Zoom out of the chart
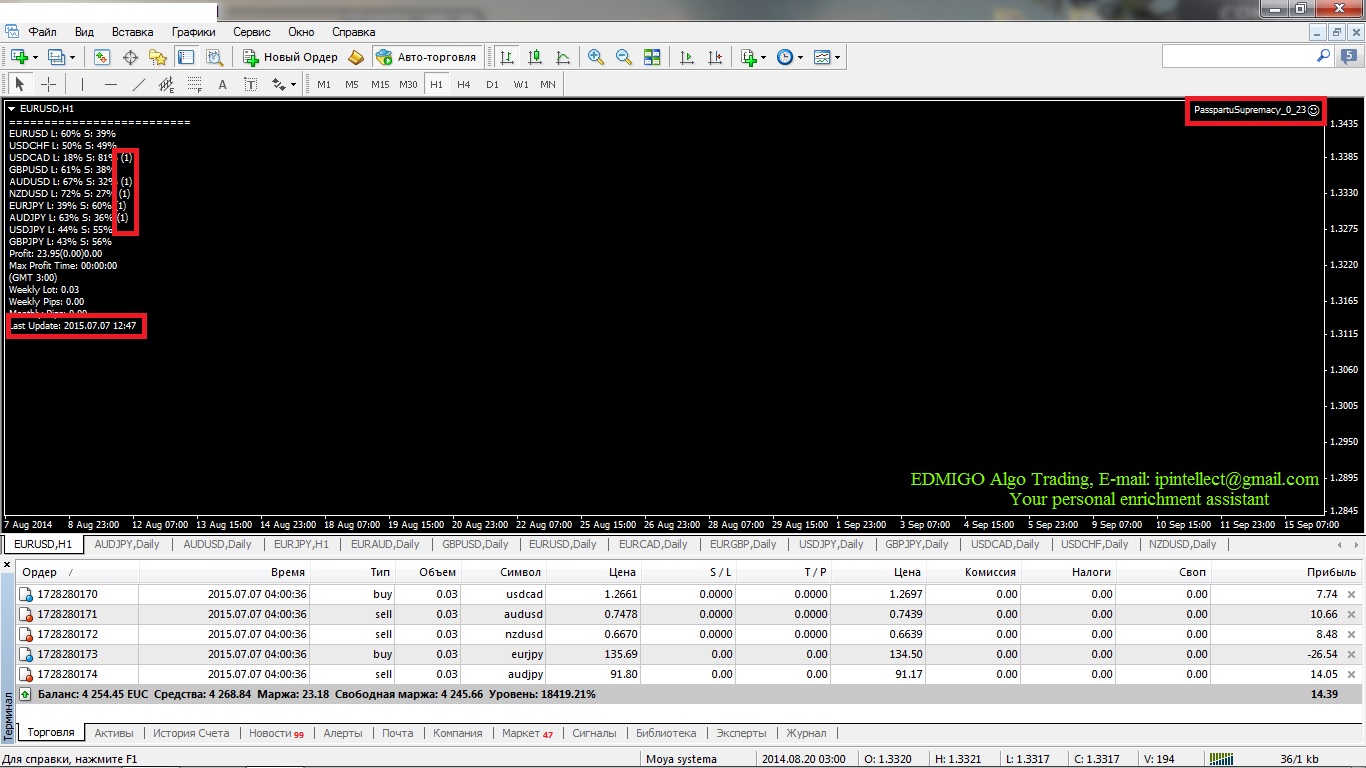The image size is (1366, 768). pos(624,57)
